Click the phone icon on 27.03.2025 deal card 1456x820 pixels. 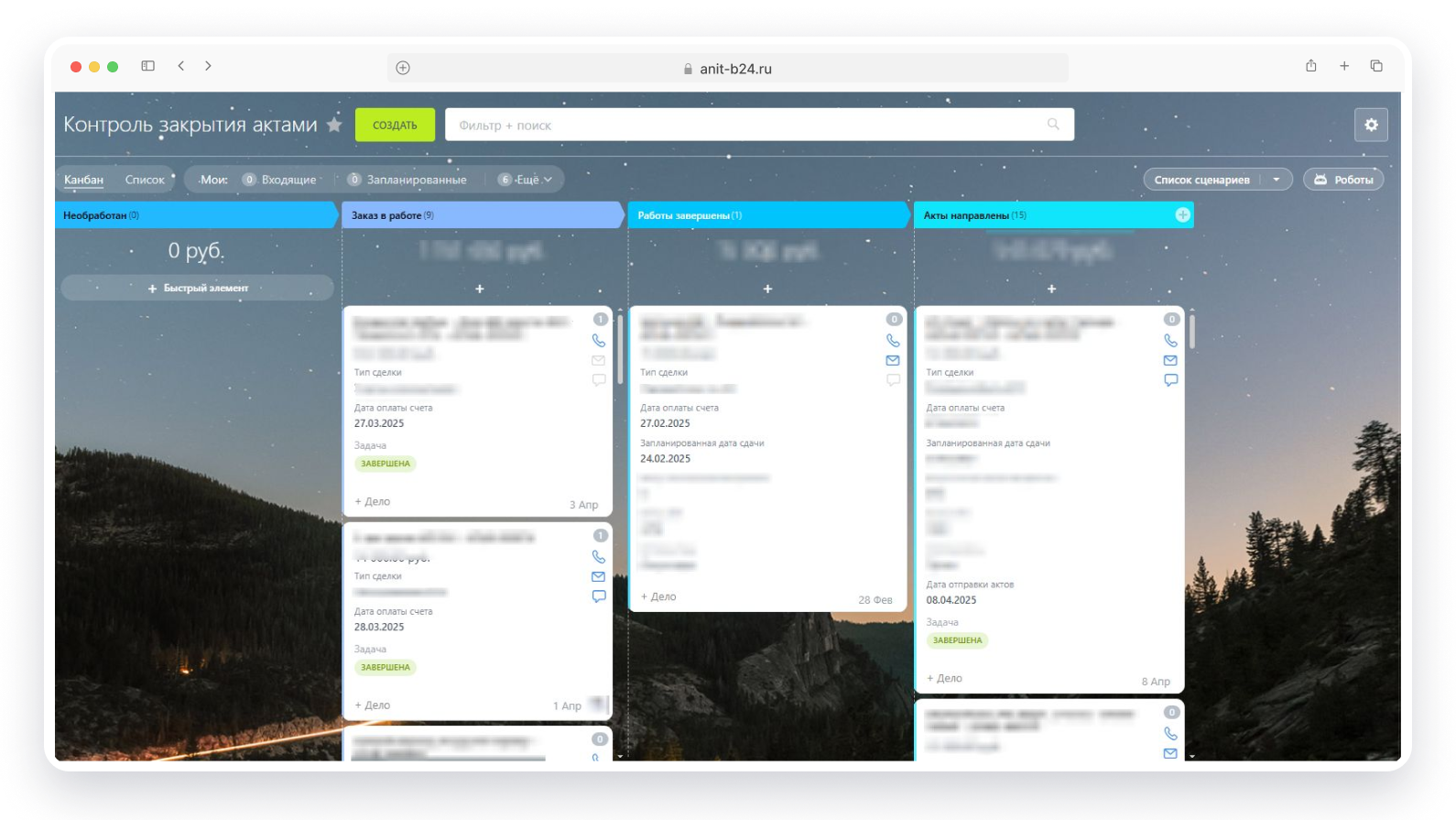click(599, 341)
